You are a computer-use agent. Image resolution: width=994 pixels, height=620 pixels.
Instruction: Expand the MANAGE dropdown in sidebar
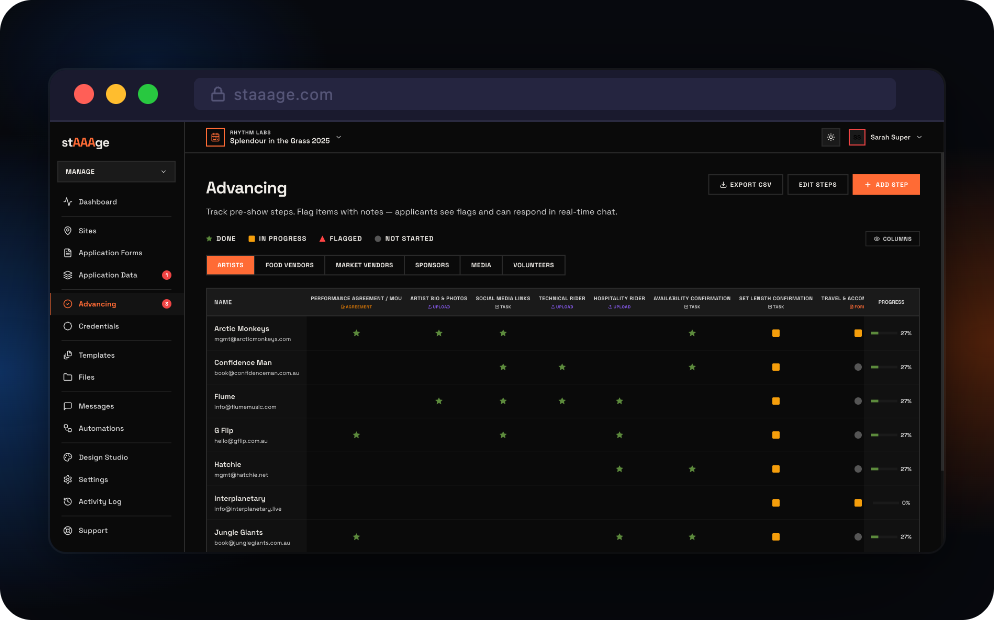(116, 172)
